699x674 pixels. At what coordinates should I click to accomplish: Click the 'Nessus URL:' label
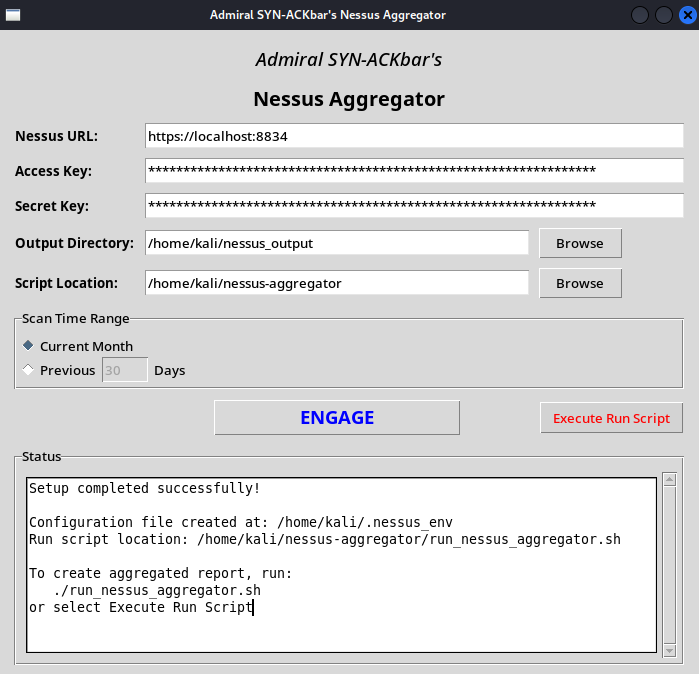(x=56, y=136)
